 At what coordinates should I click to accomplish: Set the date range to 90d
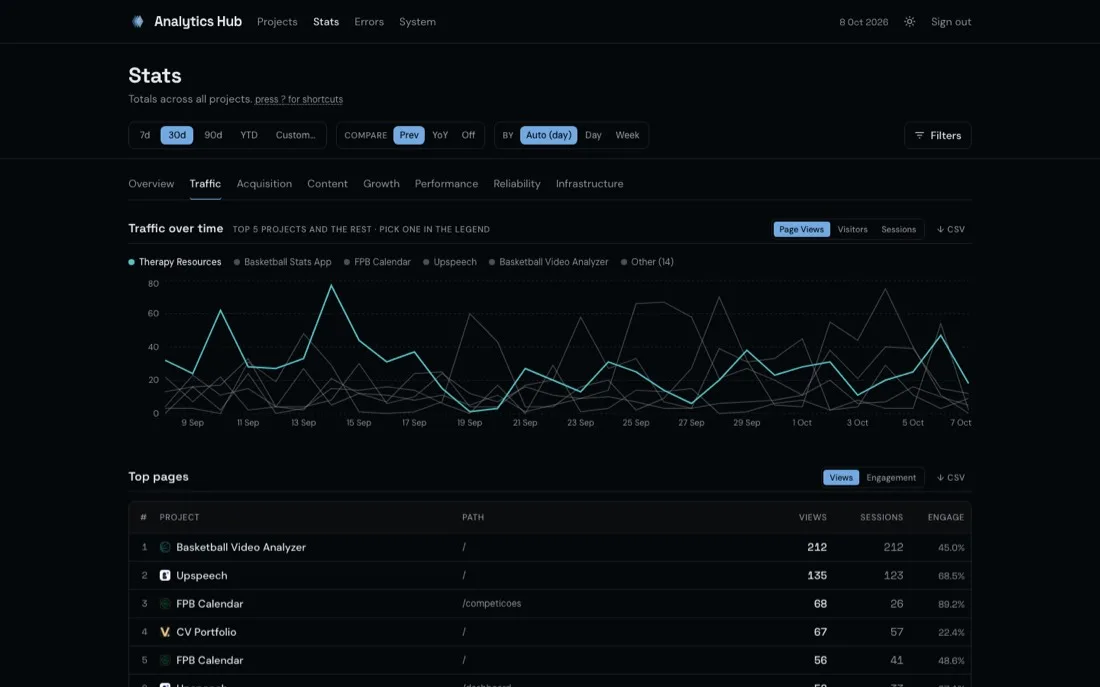pyautogui.click(x=213, y=135)
